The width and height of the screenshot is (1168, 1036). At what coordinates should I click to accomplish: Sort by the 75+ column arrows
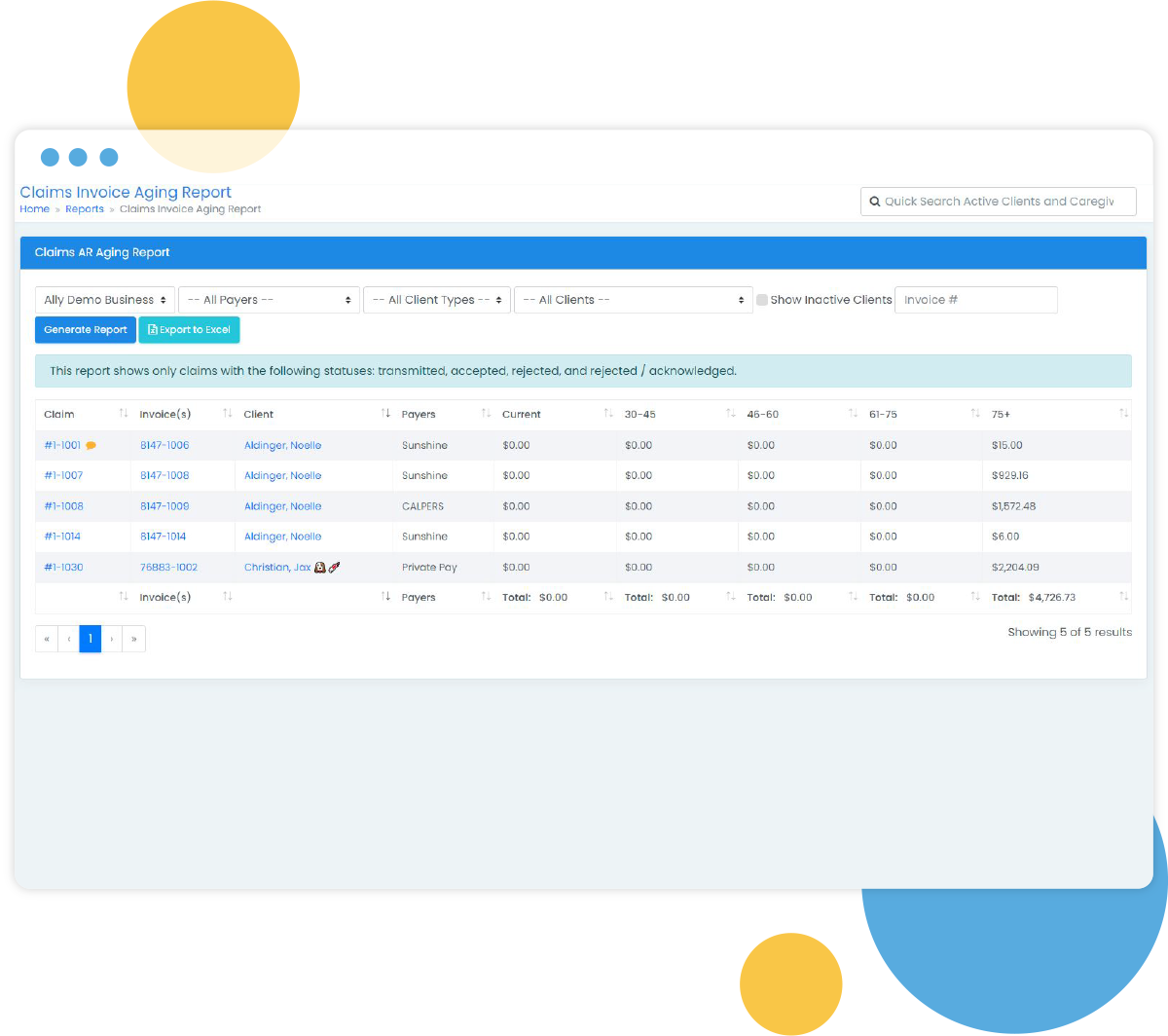point(1123,414)
